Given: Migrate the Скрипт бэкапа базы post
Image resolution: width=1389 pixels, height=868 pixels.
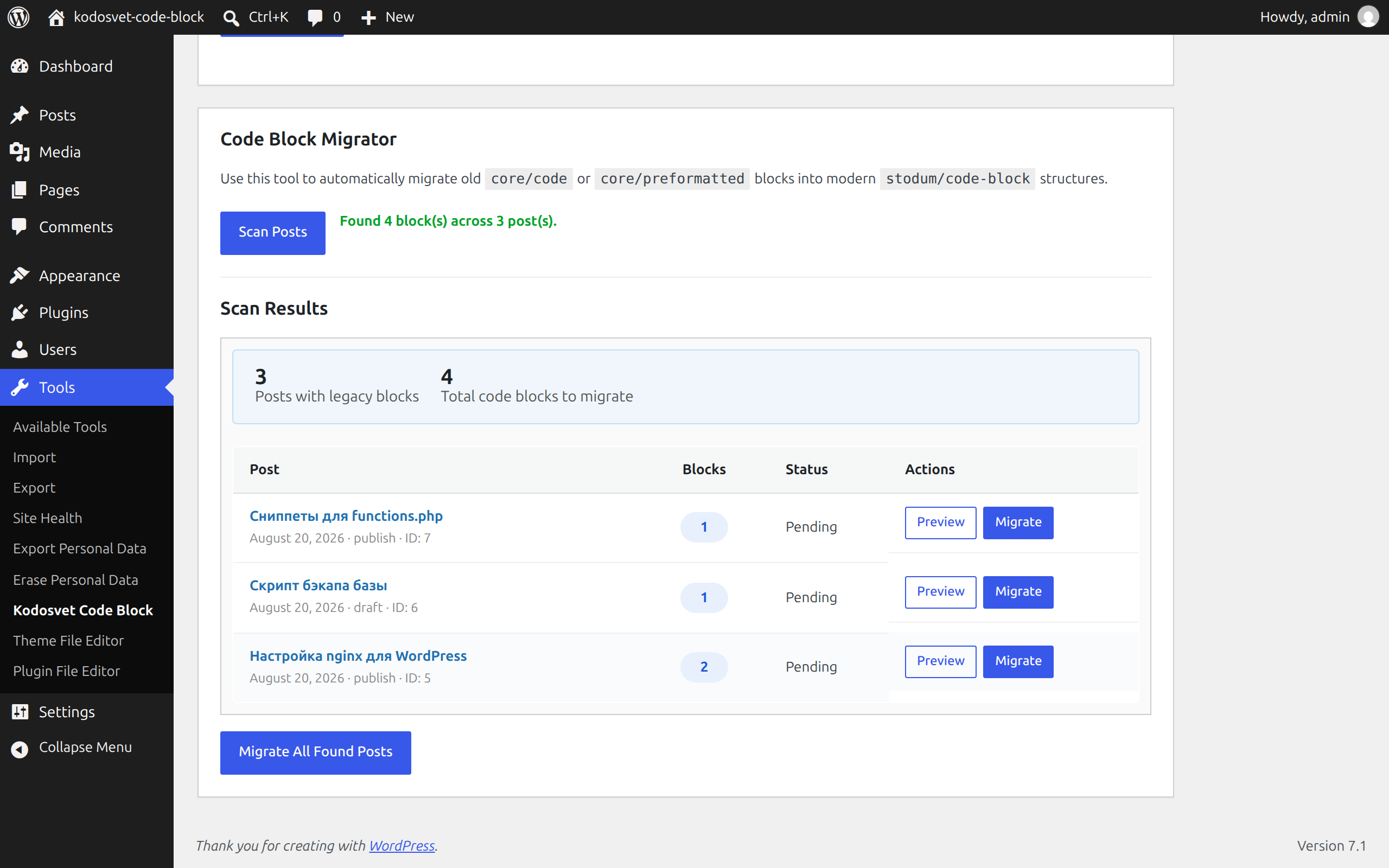Looking at the screenshot, I should click(x=1018, y=592).
